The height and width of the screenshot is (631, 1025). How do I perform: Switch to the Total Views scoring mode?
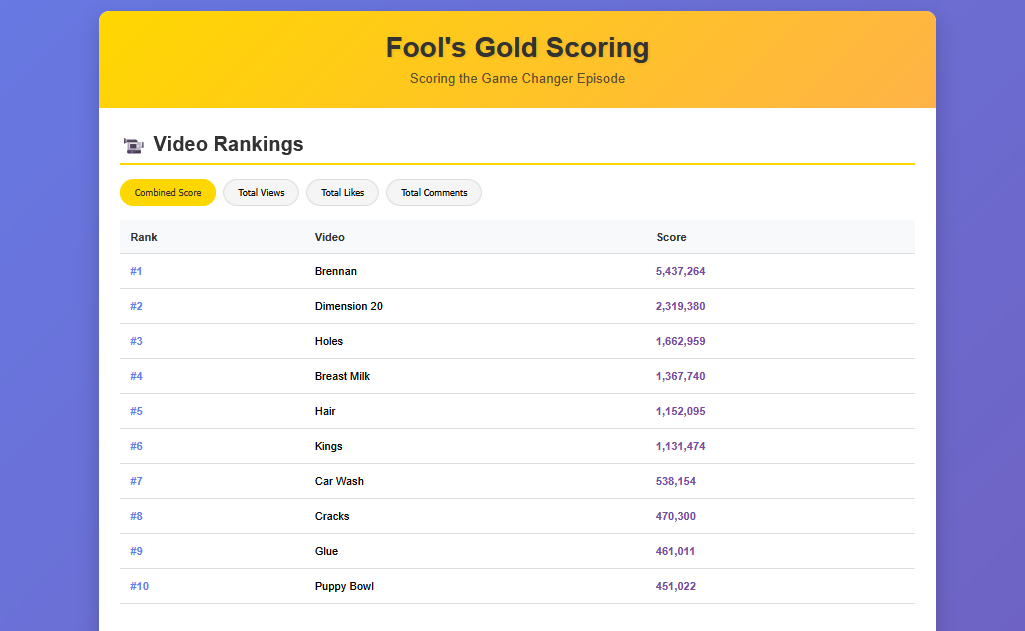[x=260, y=192]
